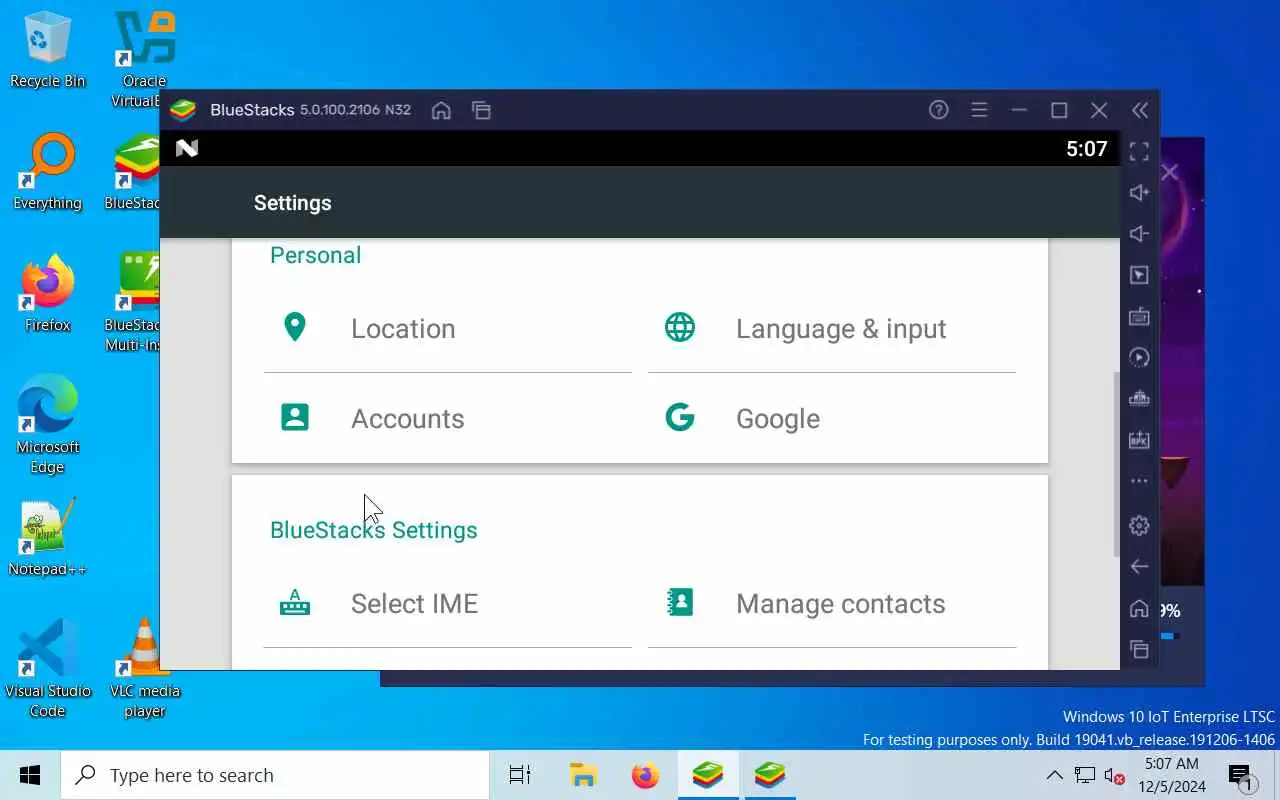
Task: Open Firefox from the taskbar
Action: (645, 775)
